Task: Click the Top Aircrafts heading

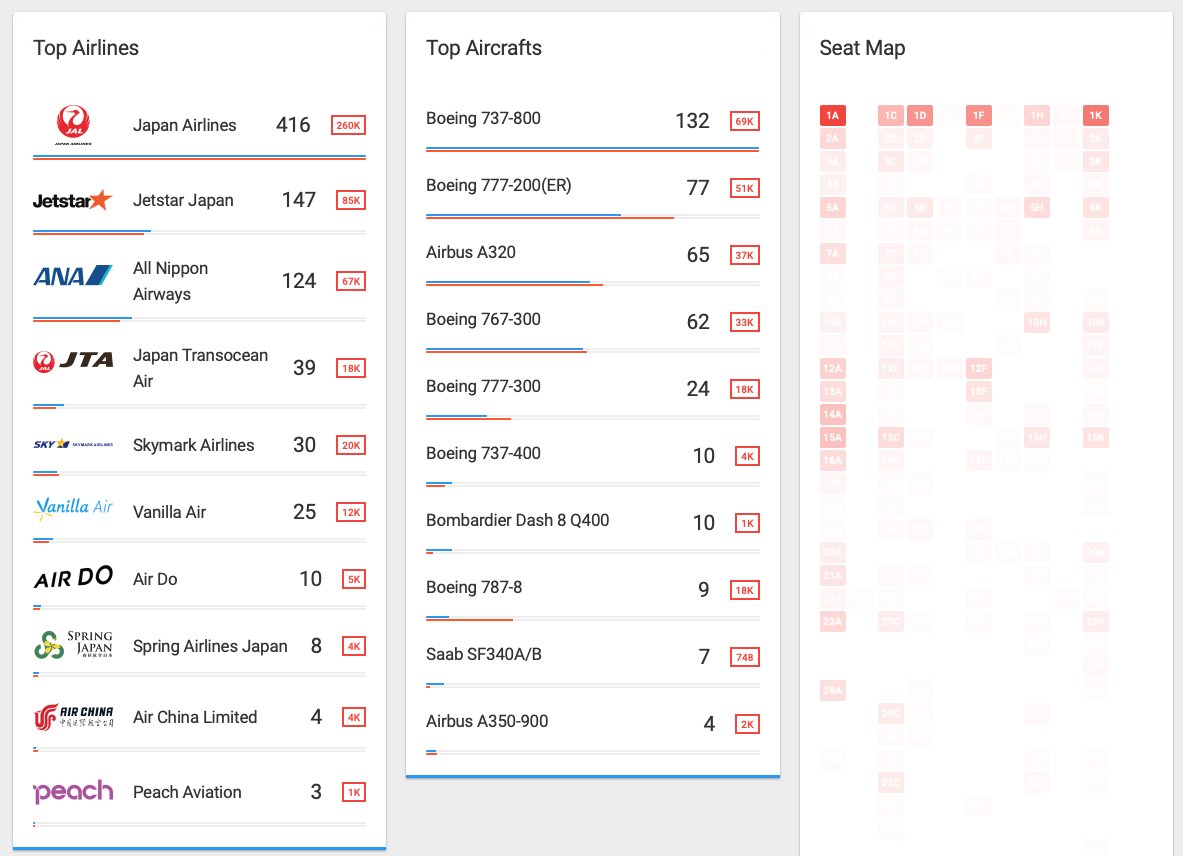Action: tap(484, 48)
